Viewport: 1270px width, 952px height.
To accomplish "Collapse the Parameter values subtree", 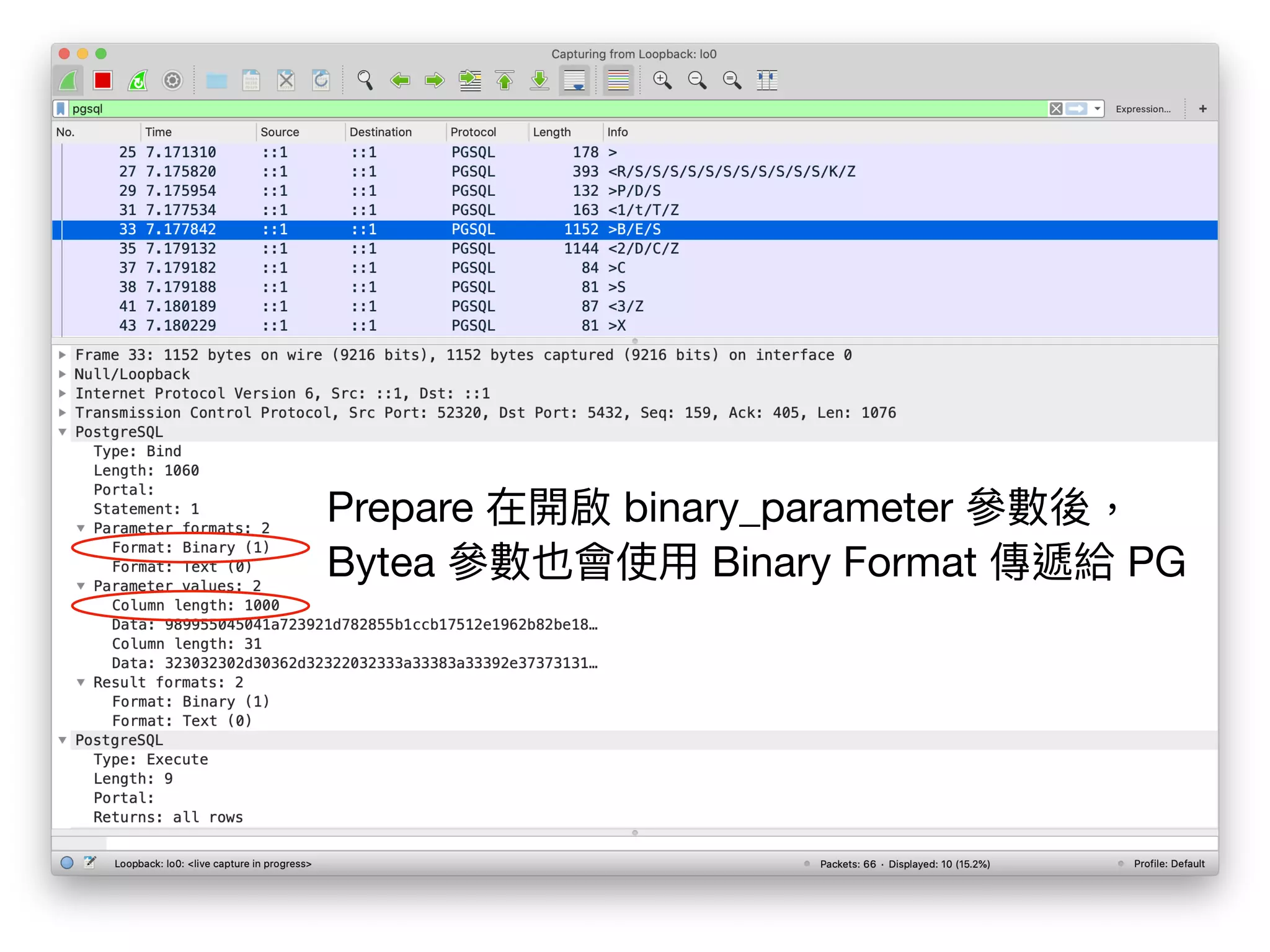I will coord(81,586).
